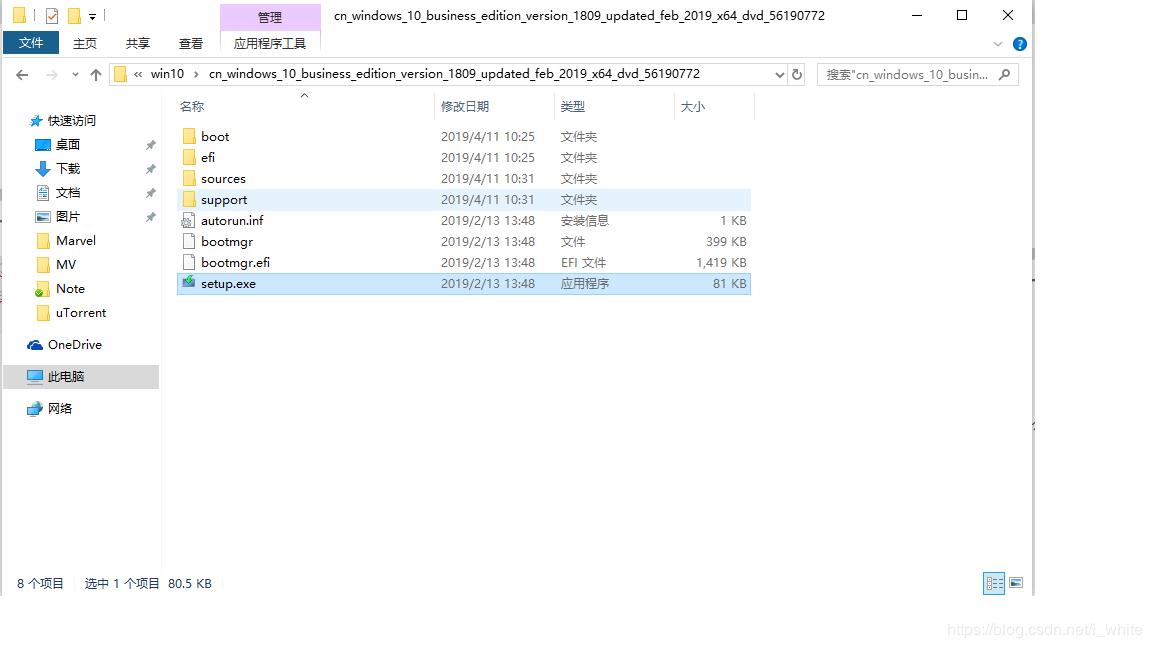This screenshot has height=648, width=1152.
Task: Expand the breadcrumb arrow after win10
Action: [x=196, y=74]
